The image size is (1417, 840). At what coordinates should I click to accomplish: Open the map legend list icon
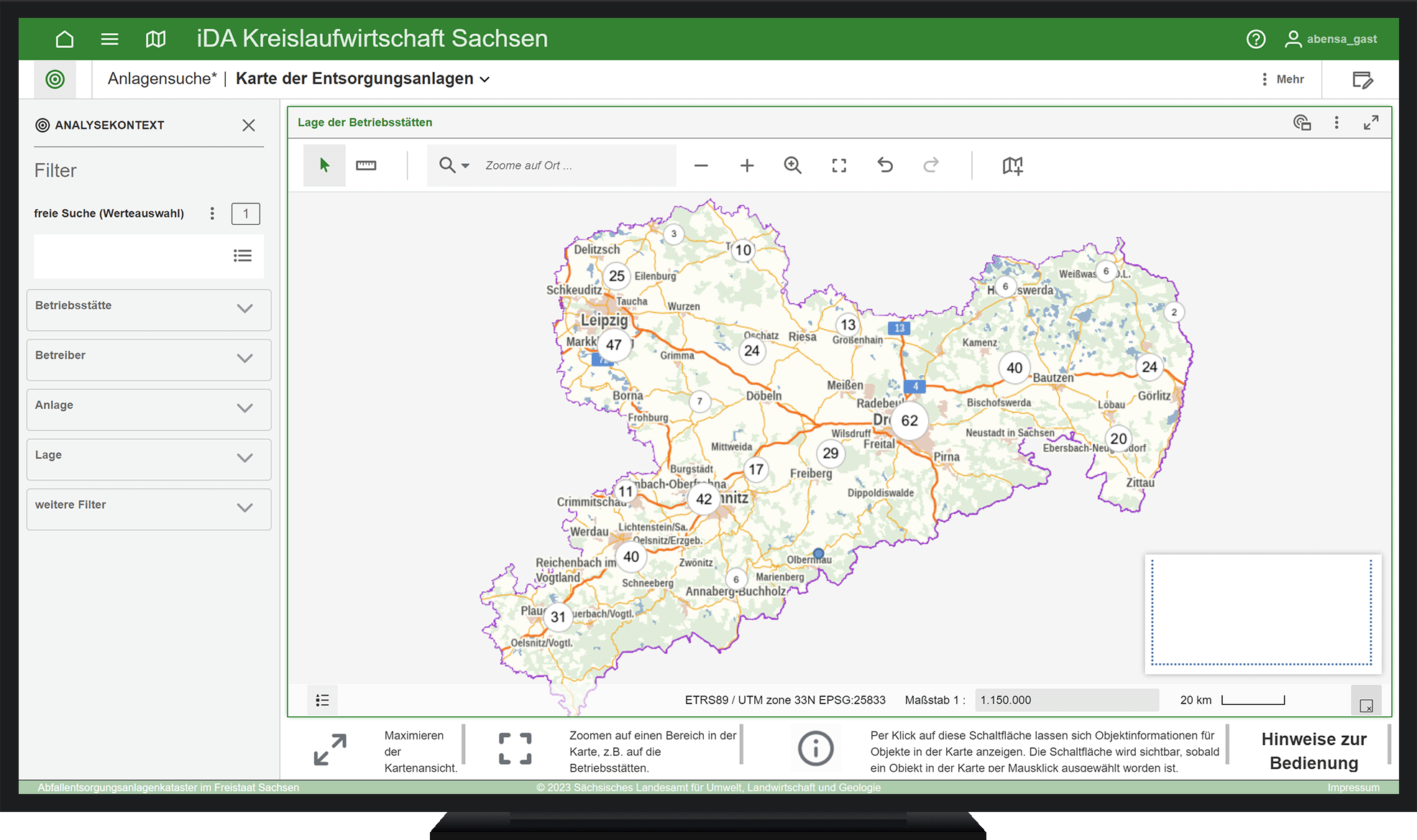(x=322, y=700)
